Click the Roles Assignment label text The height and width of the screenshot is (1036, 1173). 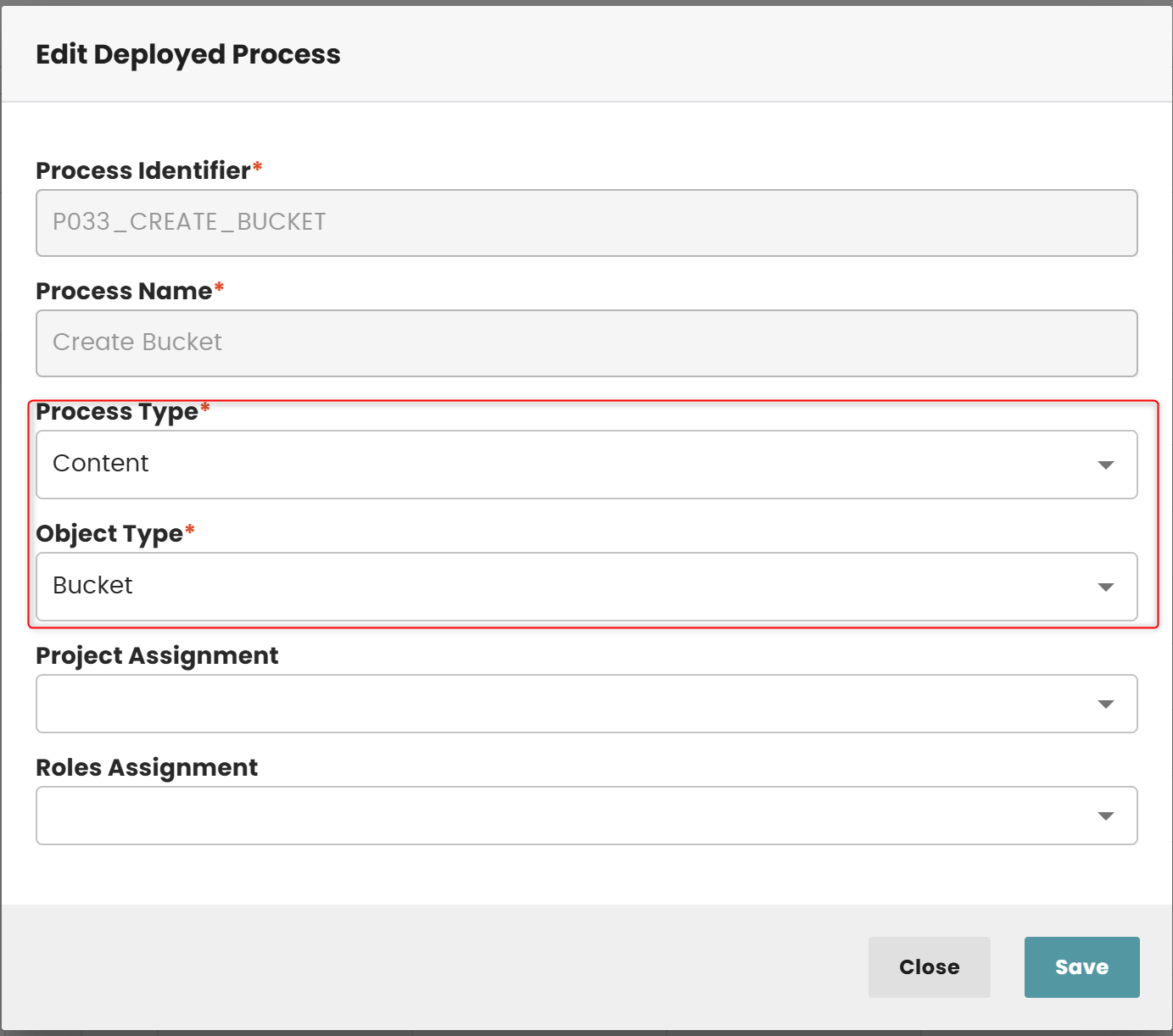(147, 767)
